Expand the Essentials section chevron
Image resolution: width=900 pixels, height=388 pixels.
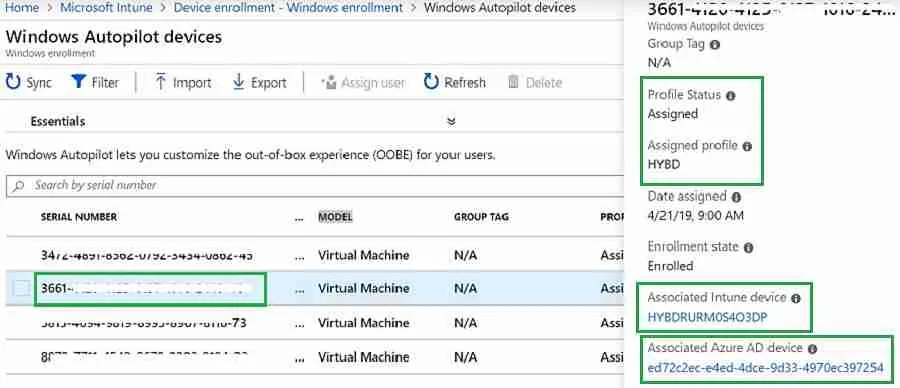(x=452, y=121)
